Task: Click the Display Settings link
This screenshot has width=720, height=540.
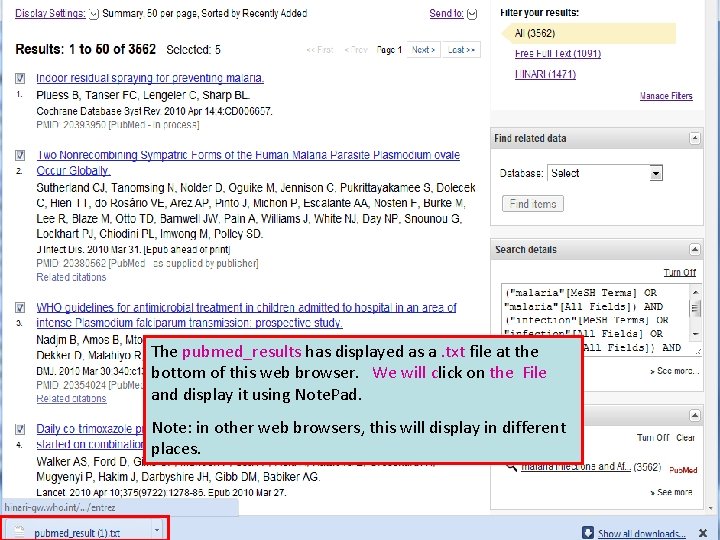Action: pos(50,13)
